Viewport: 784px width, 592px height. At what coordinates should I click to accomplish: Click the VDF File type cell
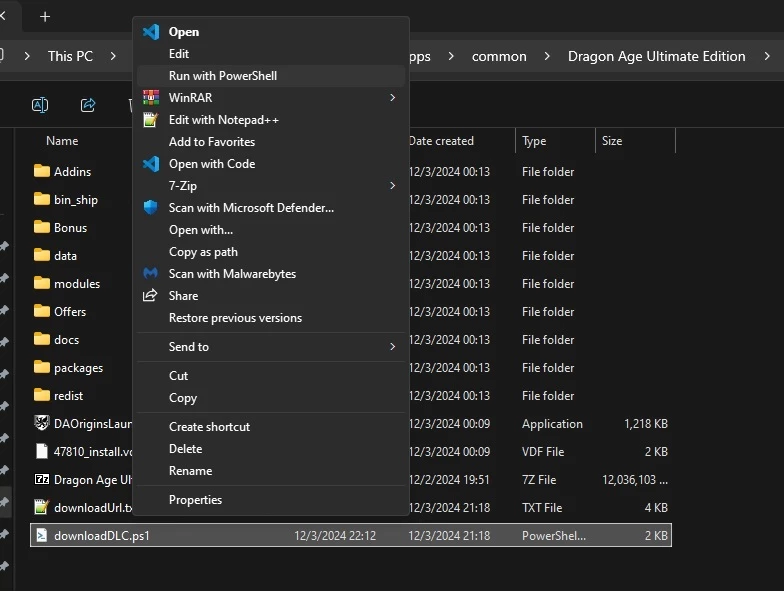(543, 452)
